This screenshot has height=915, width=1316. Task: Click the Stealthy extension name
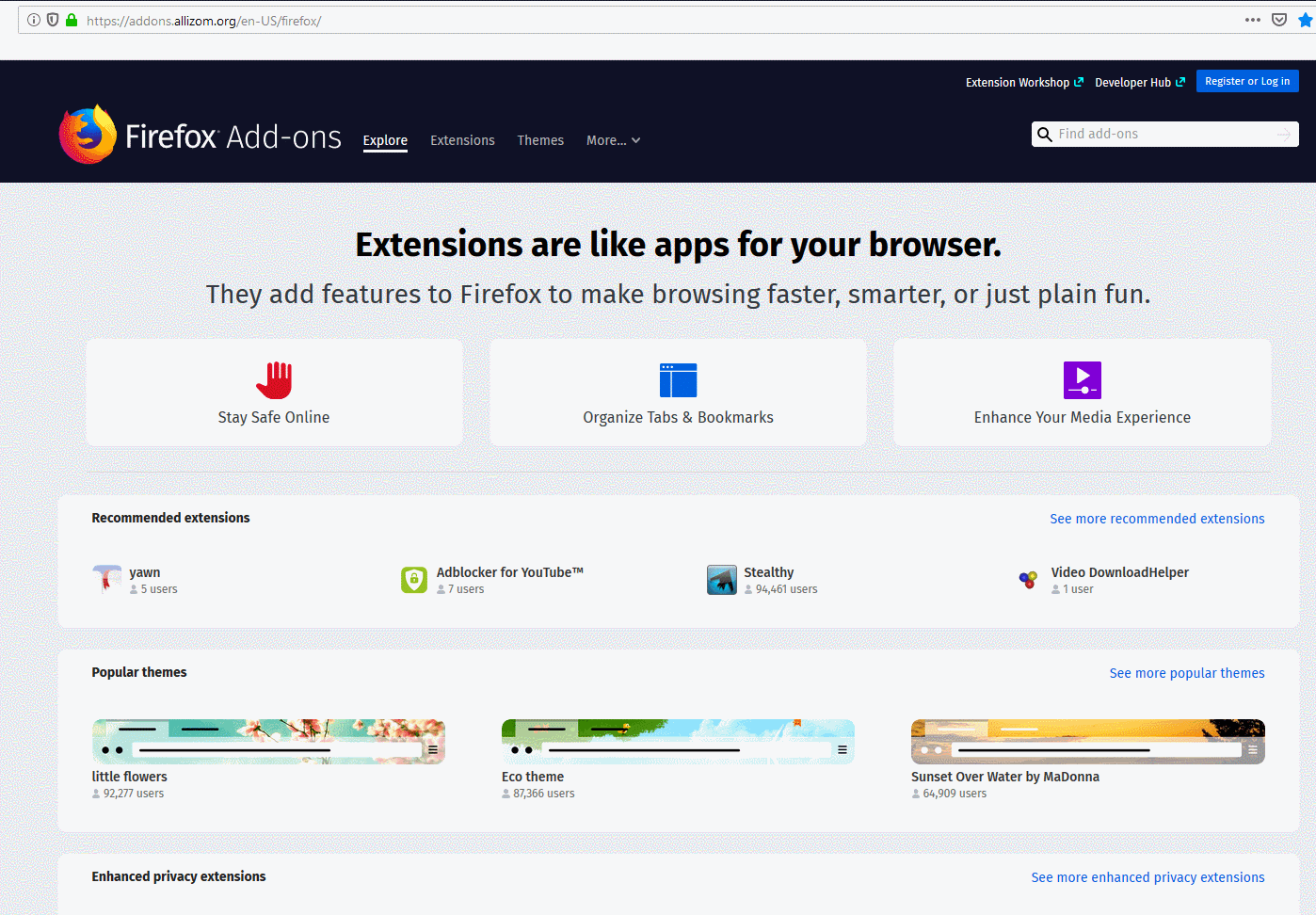tap(769, 572)
